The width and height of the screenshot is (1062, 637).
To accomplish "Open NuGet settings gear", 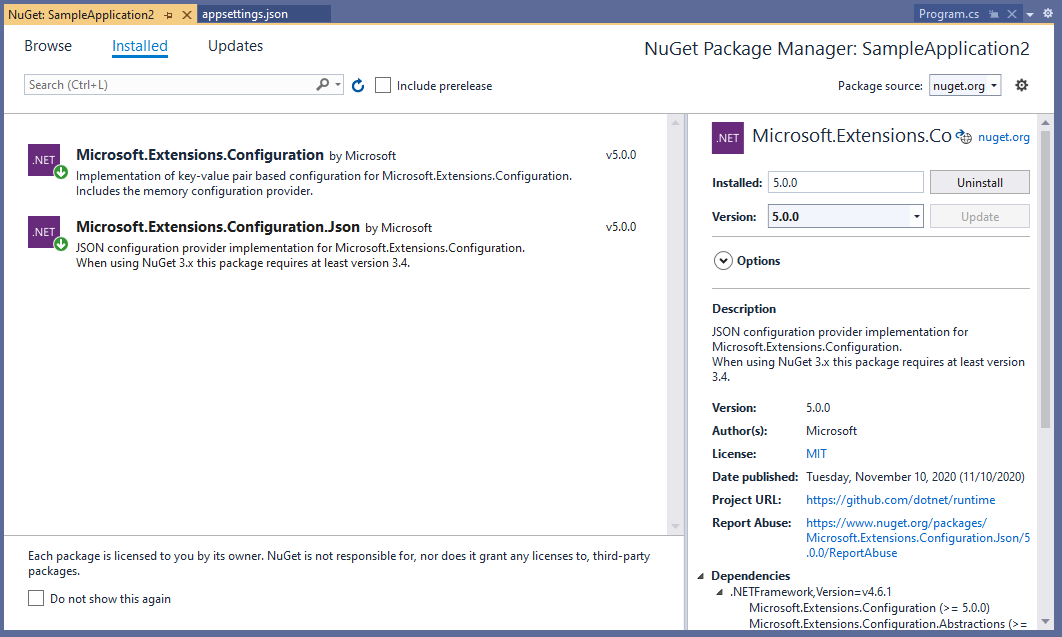I will (1021, 85).
